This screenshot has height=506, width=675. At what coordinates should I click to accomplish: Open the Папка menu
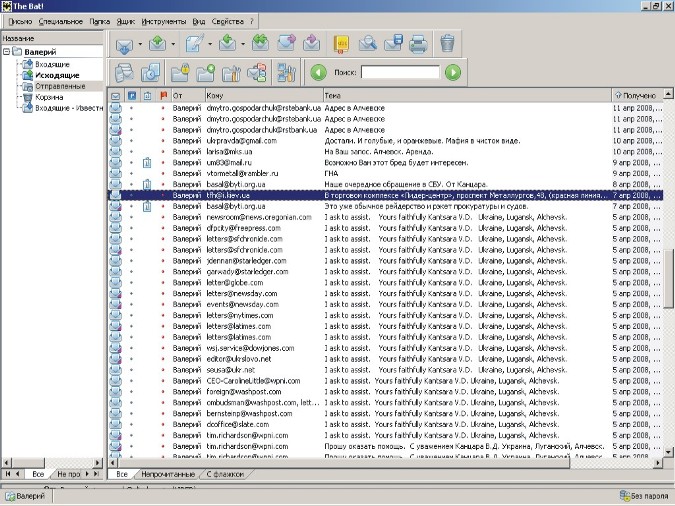99,22
